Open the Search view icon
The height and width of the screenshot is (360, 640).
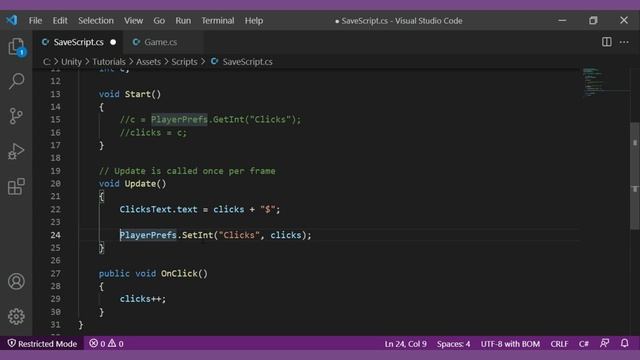[x=16, y=81]
